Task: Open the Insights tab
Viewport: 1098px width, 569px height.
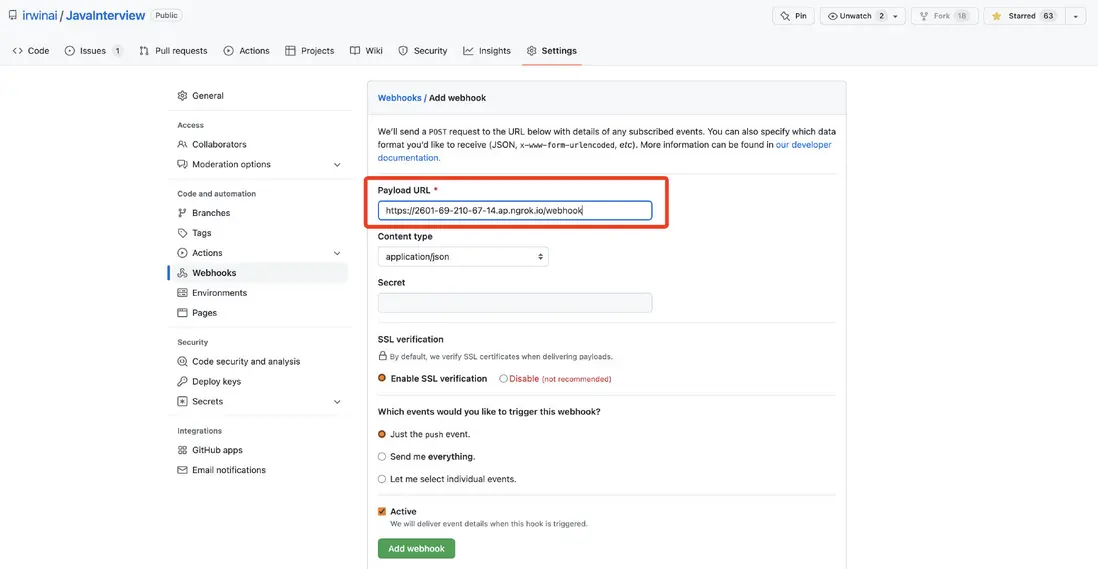Action: (487, 51)
